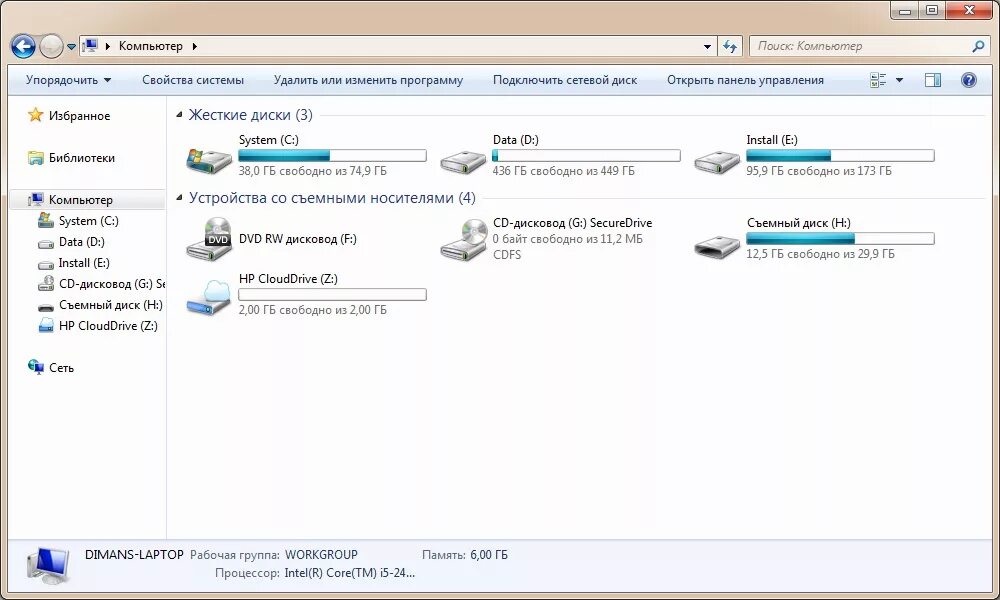Select Библиотеки in navigation pane
The width and height of the screenshot is (1000, 600).
[82, 157]
